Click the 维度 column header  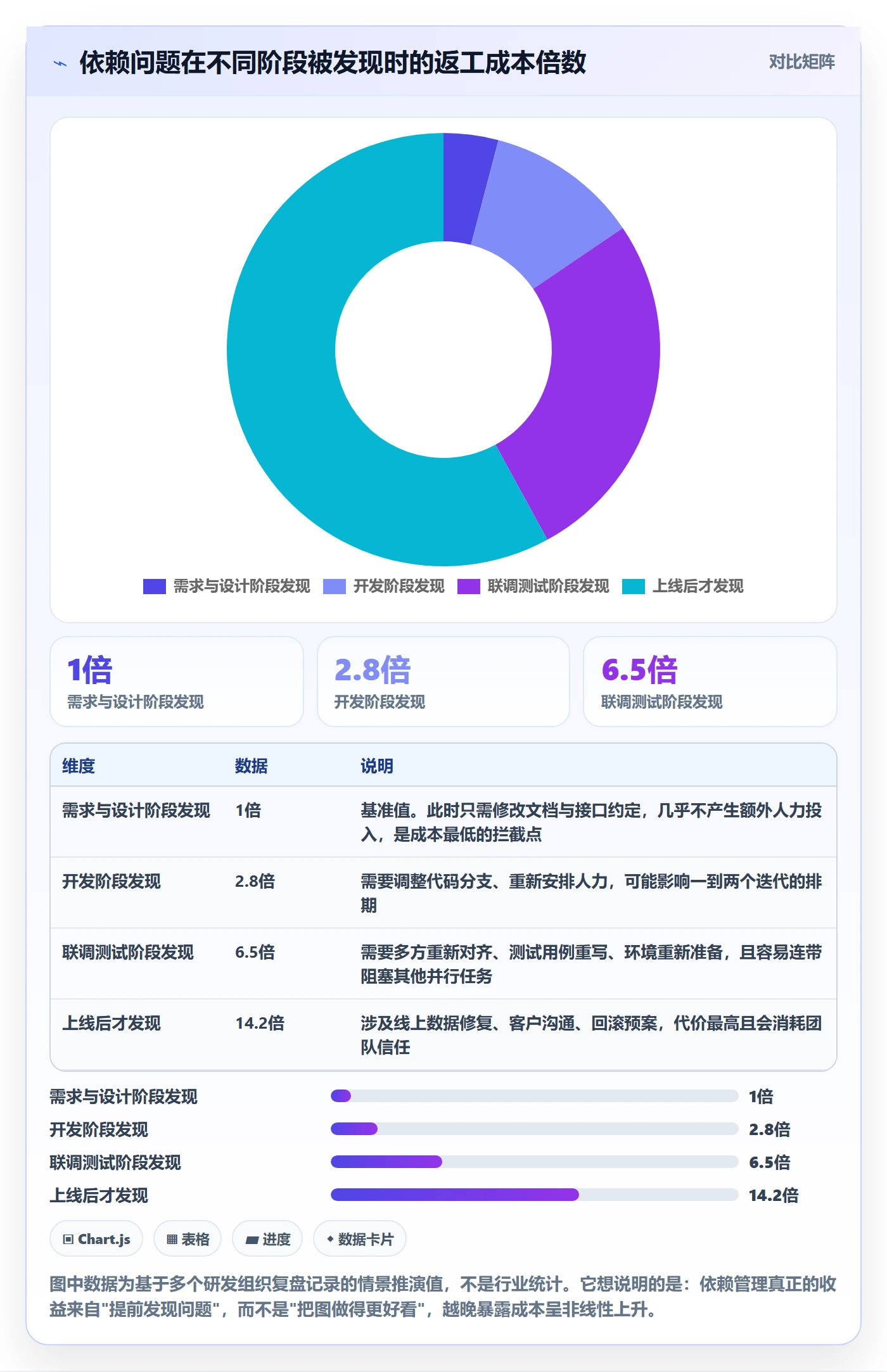tap(79, 766)
